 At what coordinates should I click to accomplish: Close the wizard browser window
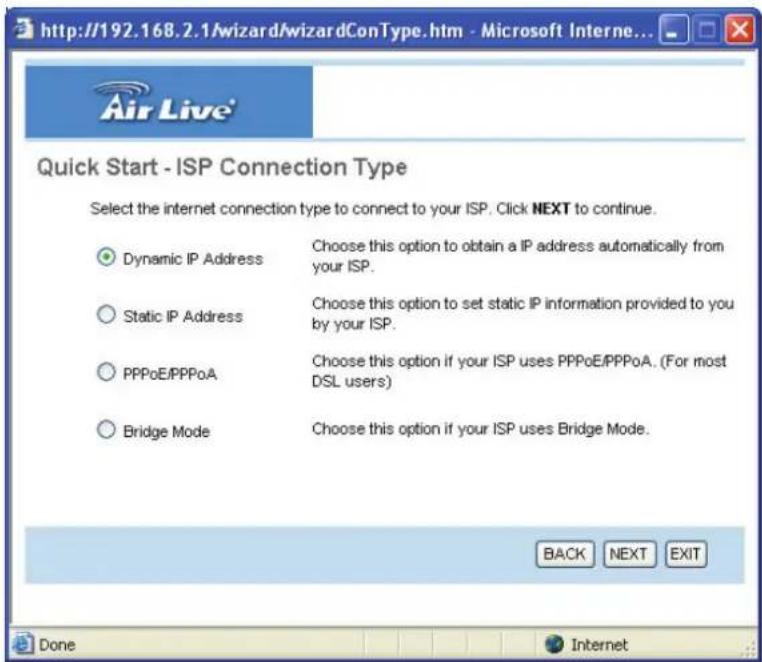pyautogui.click(x=740, y=30)
